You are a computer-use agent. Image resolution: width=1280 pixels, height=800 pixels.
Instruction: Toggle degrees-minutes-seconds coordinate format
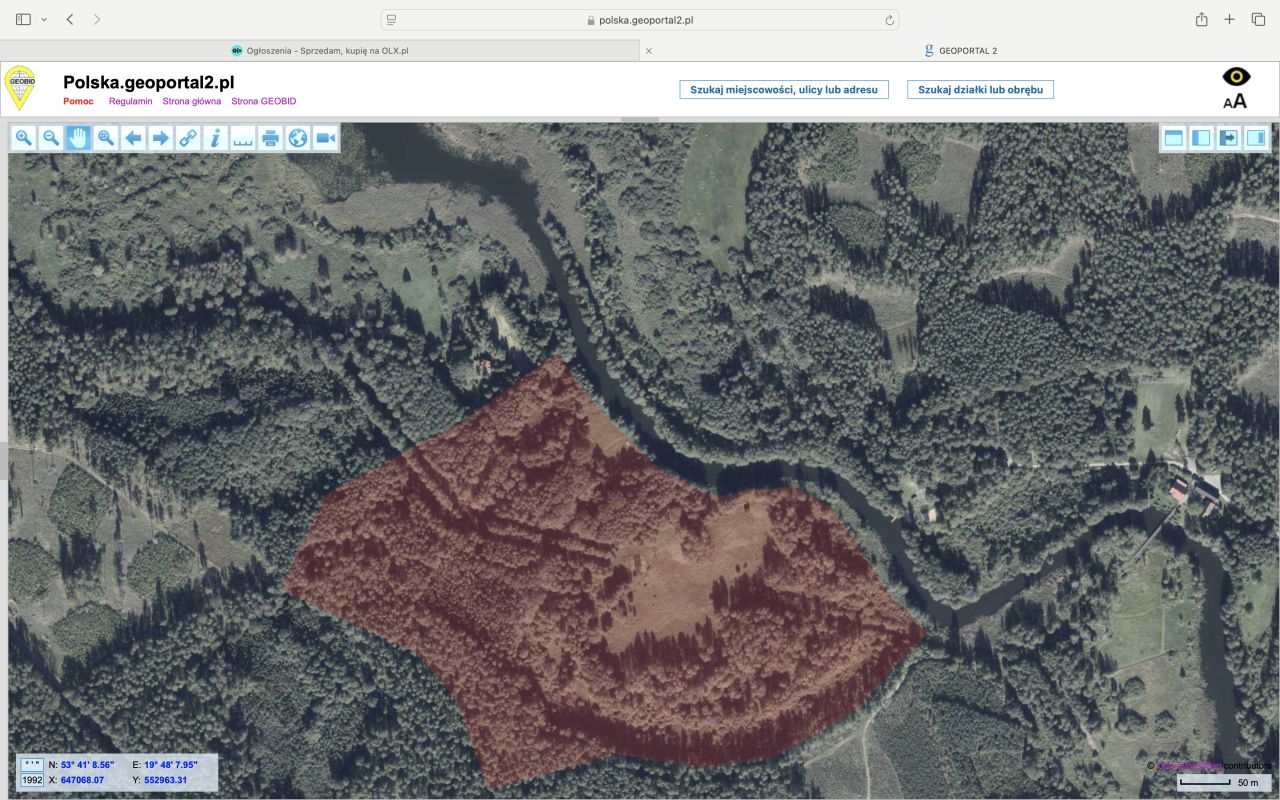32,764
